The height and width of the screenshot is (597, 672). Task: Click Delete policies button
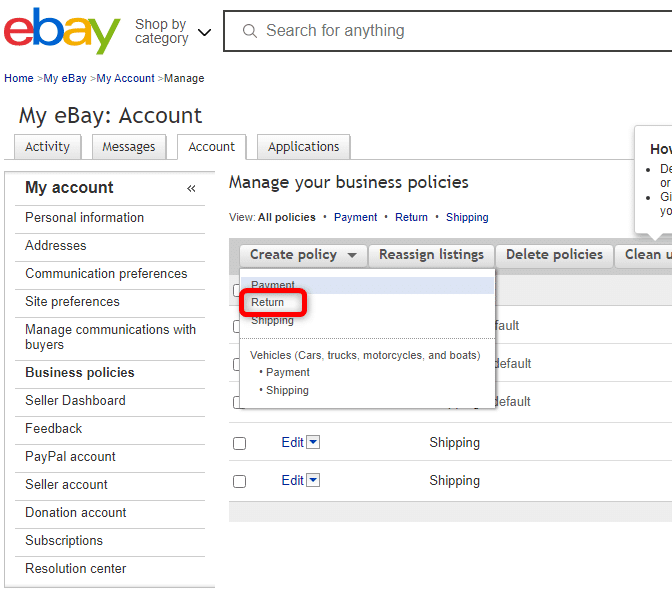pyautogui.click(x=554, y=255)
